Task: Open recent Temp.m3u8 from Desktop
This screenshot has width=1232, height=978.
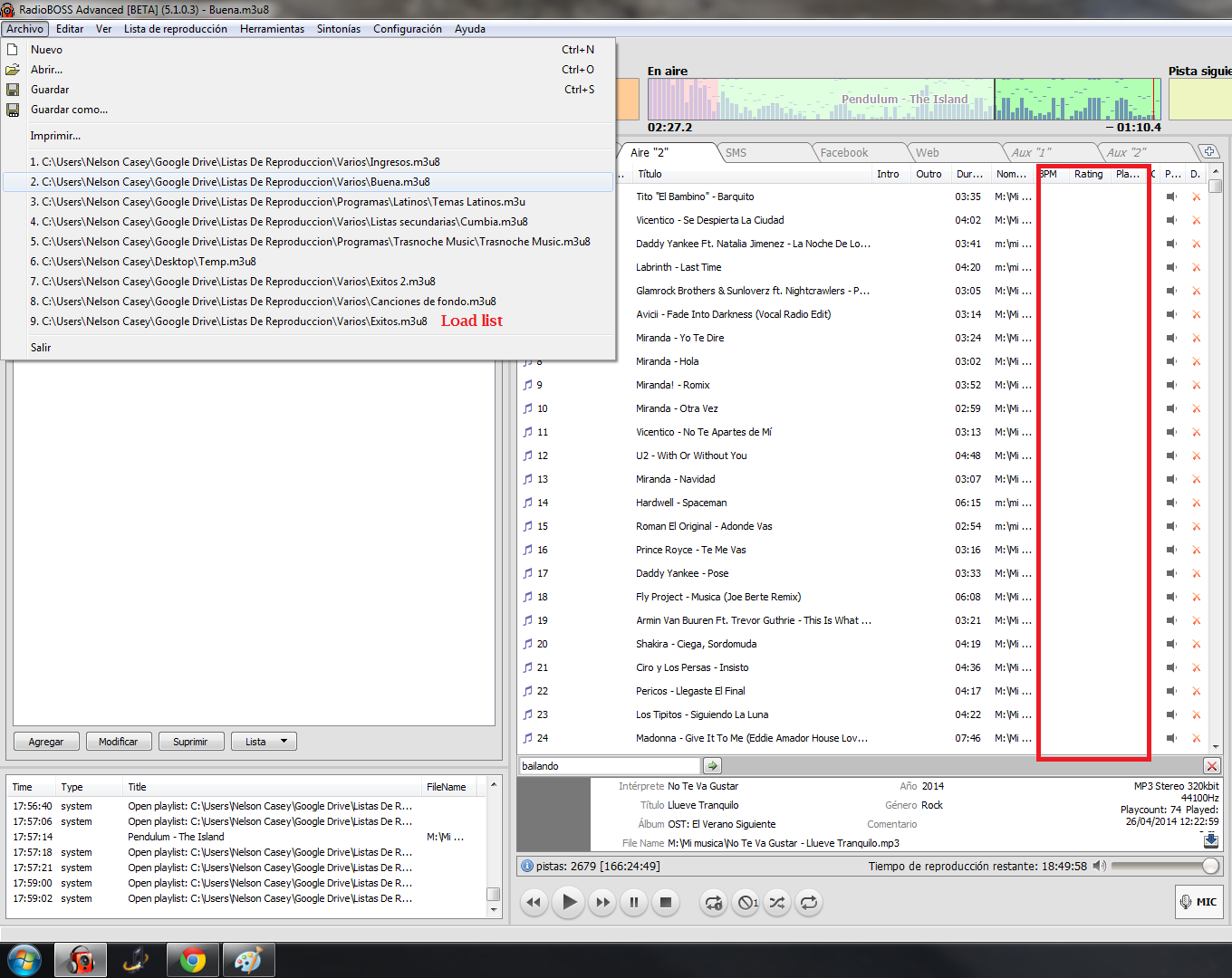Action: click(308, 262)
